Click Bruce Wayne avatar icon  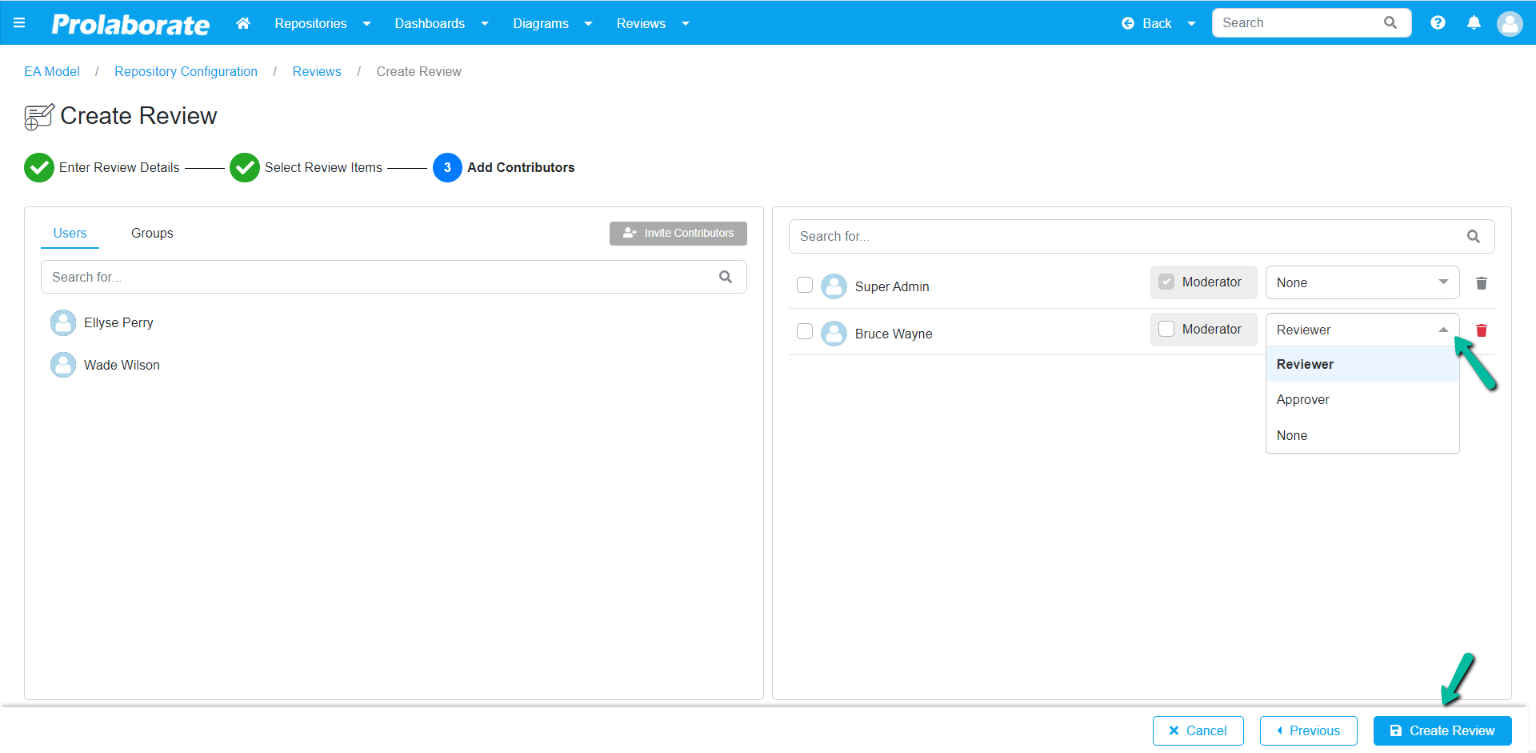tap(834, 333)
